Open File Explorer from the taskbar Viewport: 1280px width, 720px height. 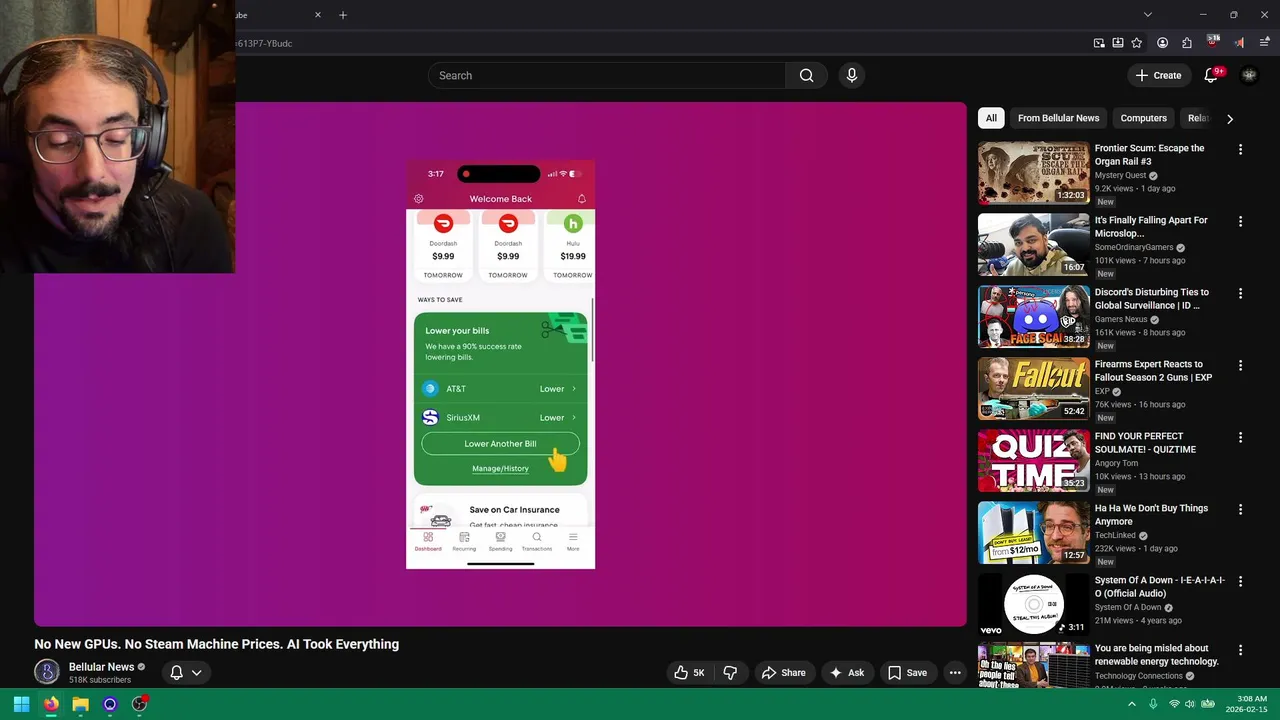click(80, 704)
